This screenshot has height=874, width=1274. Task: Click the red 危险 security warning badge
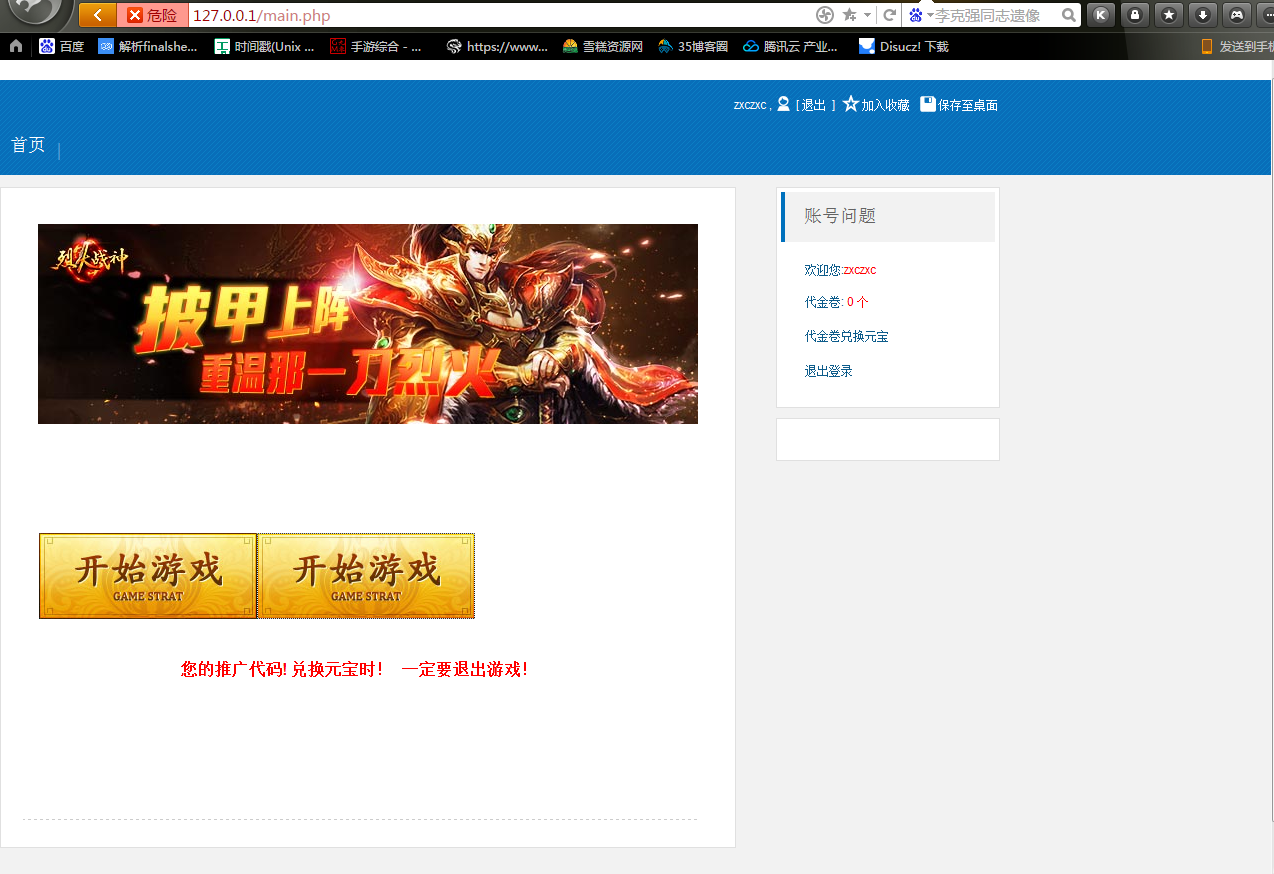pos(152,15)
